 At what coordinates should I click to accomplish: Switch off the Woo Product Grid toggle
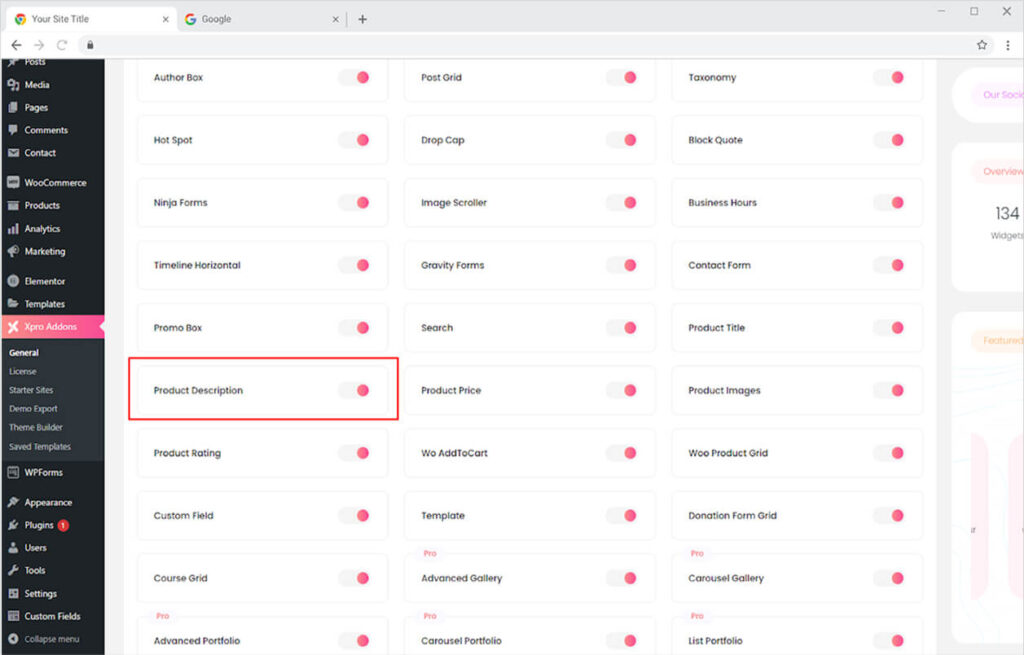(x=888, y=453)
